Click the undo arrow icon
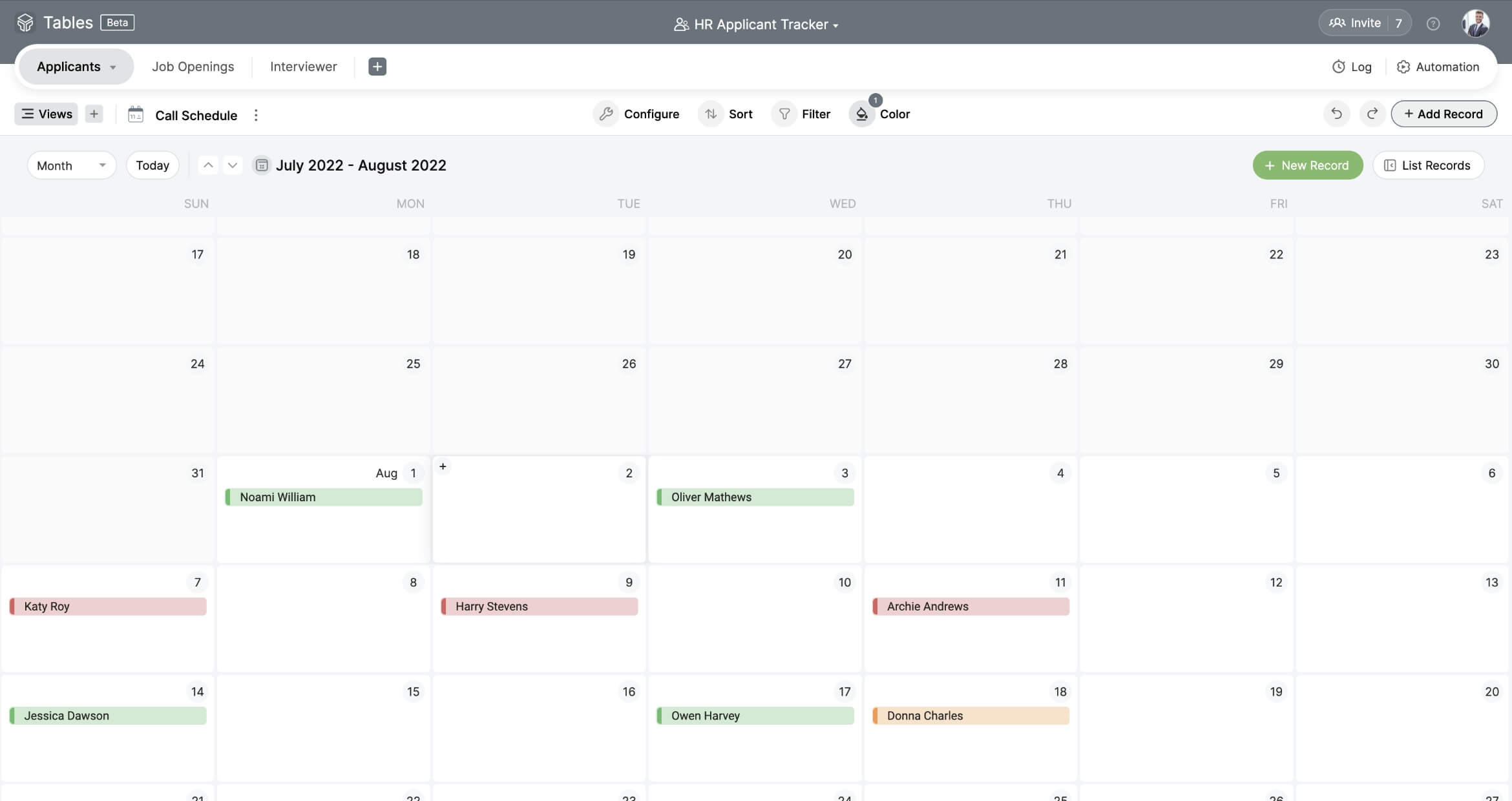Screen dimensions: 1512x801 pos(1336,114)
